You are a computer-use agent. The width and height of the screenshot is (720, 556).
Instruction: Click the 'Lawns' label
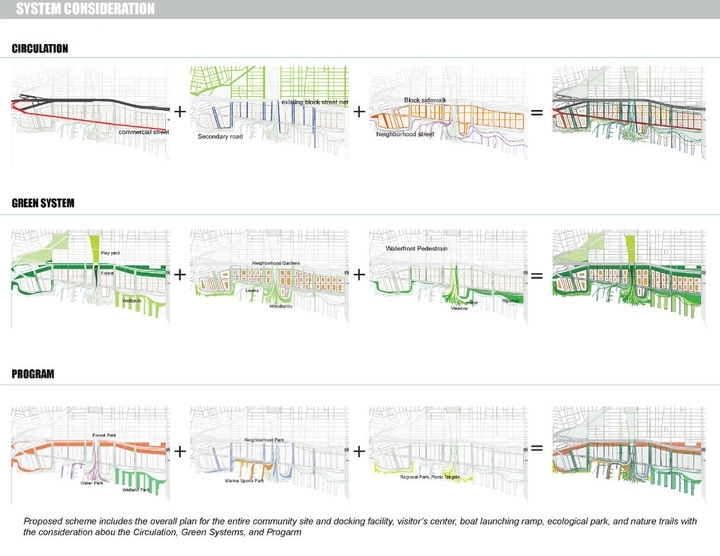pos(252,291)
